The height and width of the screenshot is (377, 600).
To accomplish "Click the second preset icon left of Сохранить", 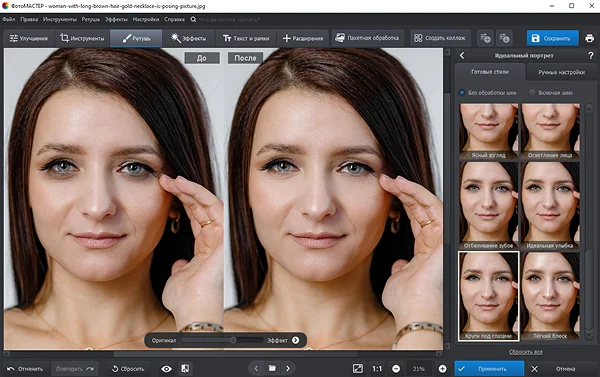I will click(x=504, y=38).
